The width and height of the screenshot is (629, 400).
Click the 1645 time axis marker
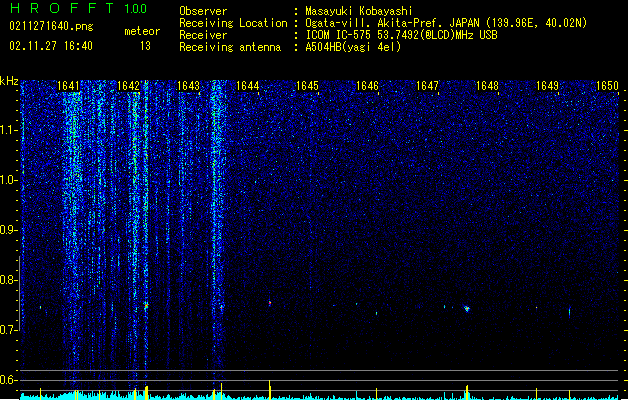[307, 86]
